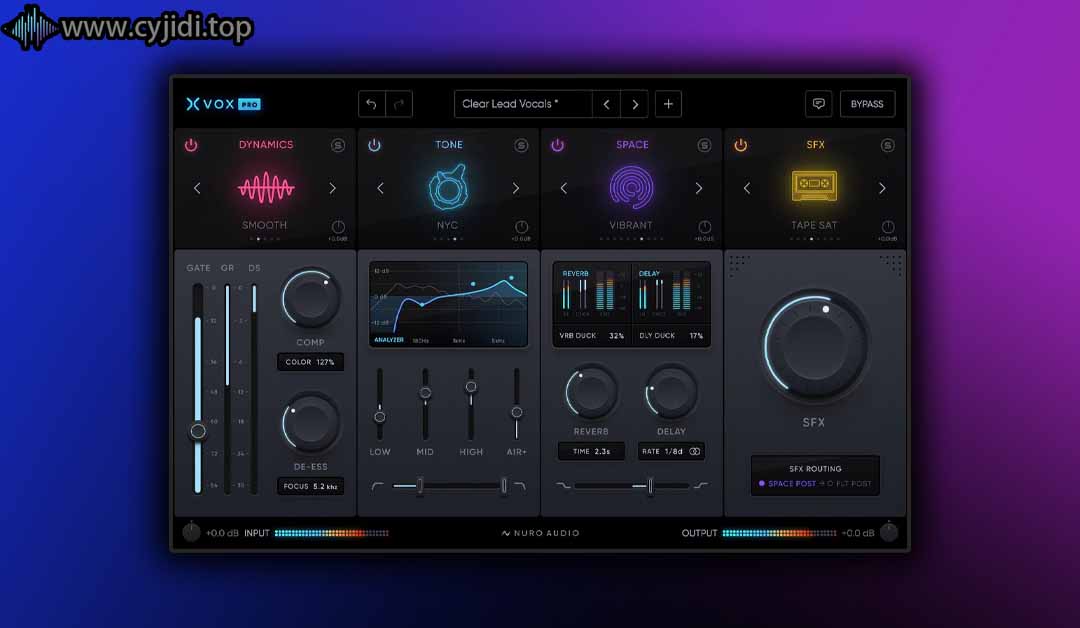The image size is (1080, 628).
Task: Click the plus button to save preset
Action: [x=668, y=104]
